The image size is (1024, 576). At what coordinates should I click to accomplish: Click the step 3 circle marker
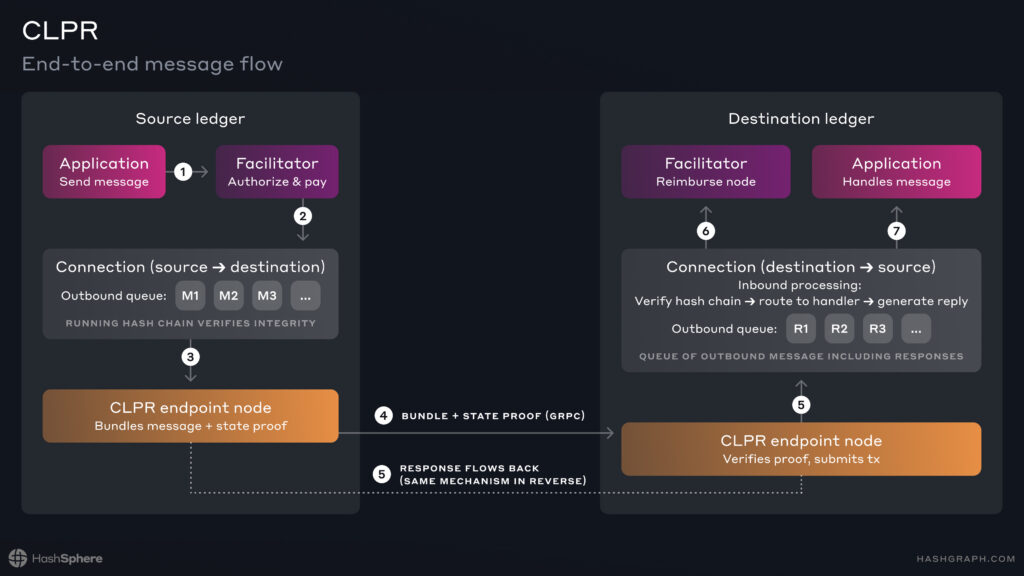(190, 357)
